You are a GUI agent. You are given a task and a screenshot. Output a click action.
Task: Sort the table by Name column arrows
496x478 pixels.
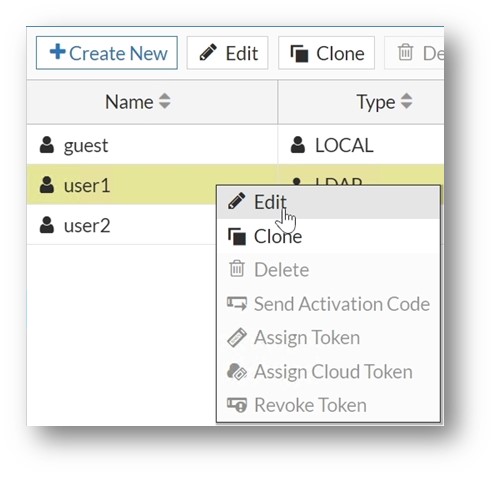pyautogui.click(x=165, y=101)
